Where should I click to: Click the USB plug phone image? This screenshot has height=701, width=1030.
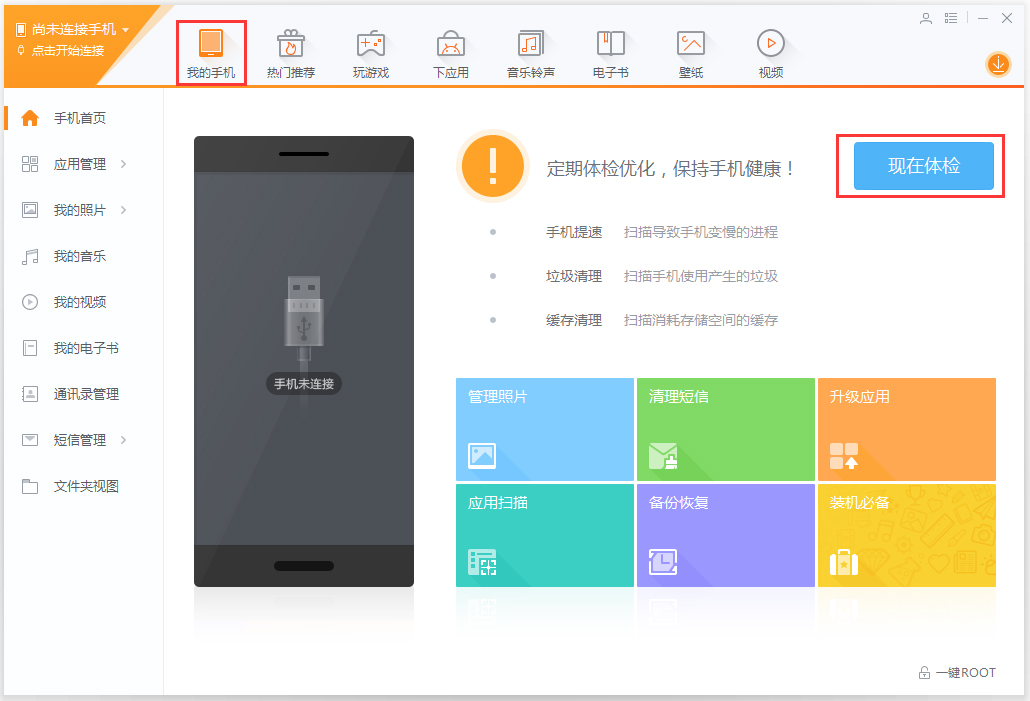(x=303, y=318)
